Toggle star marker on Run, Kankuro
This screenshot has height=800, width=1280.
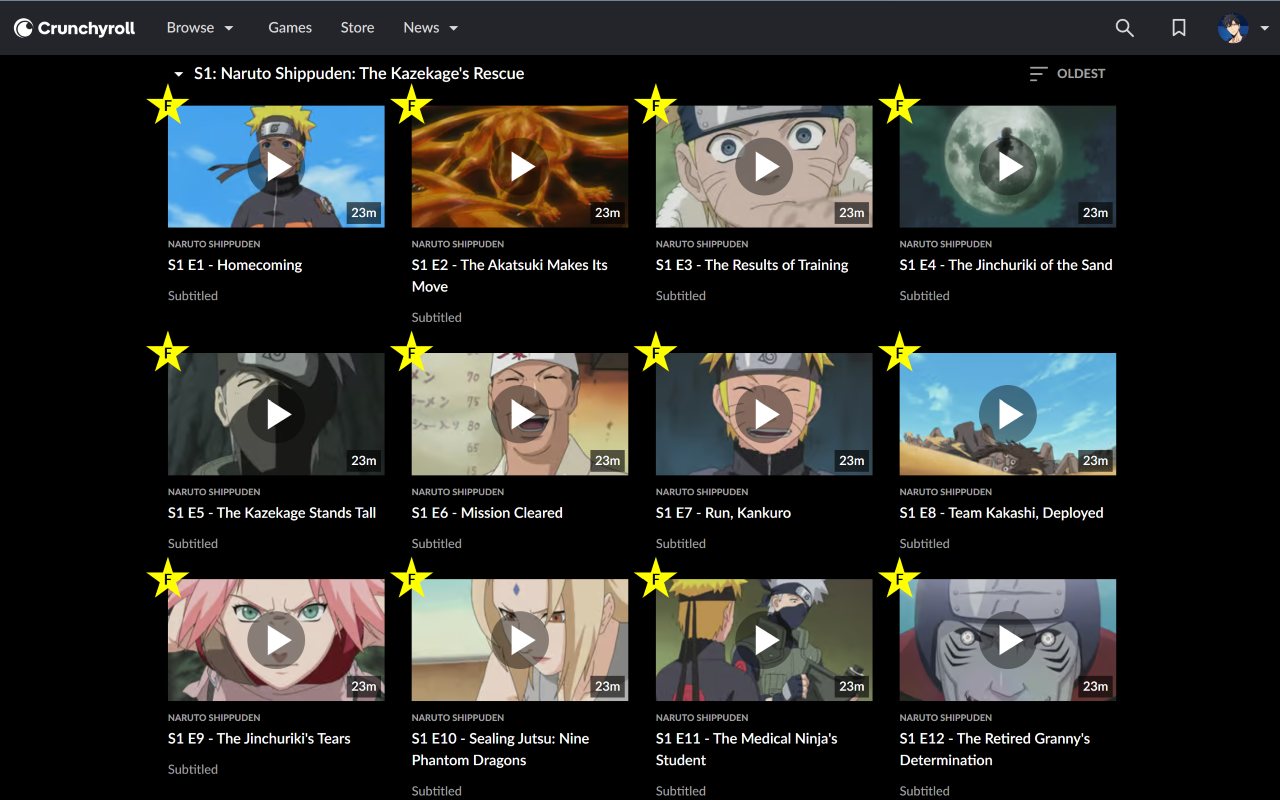656,352
